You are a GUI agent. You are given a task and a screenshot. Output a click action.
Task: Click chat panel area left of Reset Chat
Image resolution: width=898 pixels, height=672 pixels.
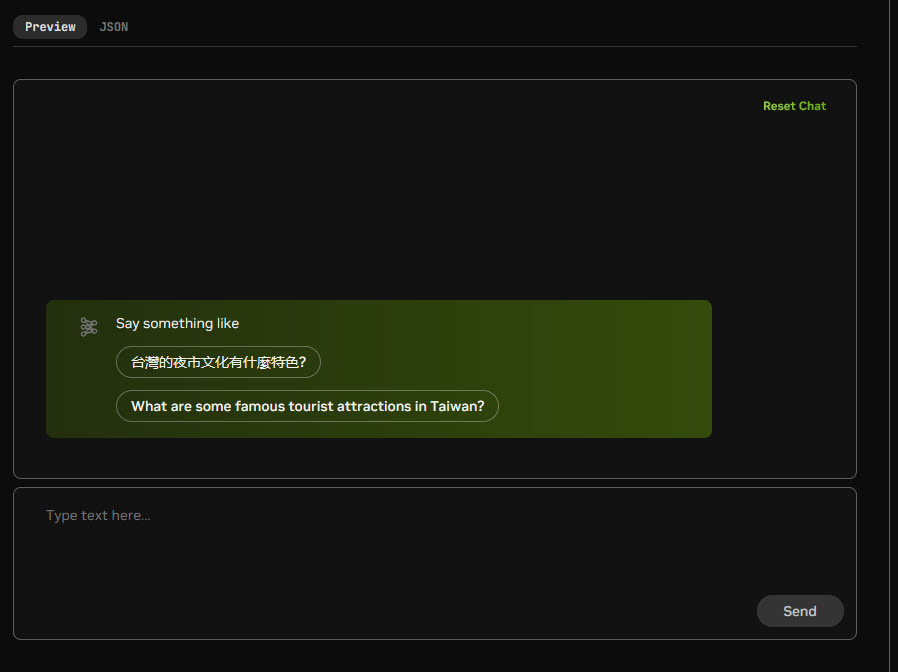coord(500,106)
